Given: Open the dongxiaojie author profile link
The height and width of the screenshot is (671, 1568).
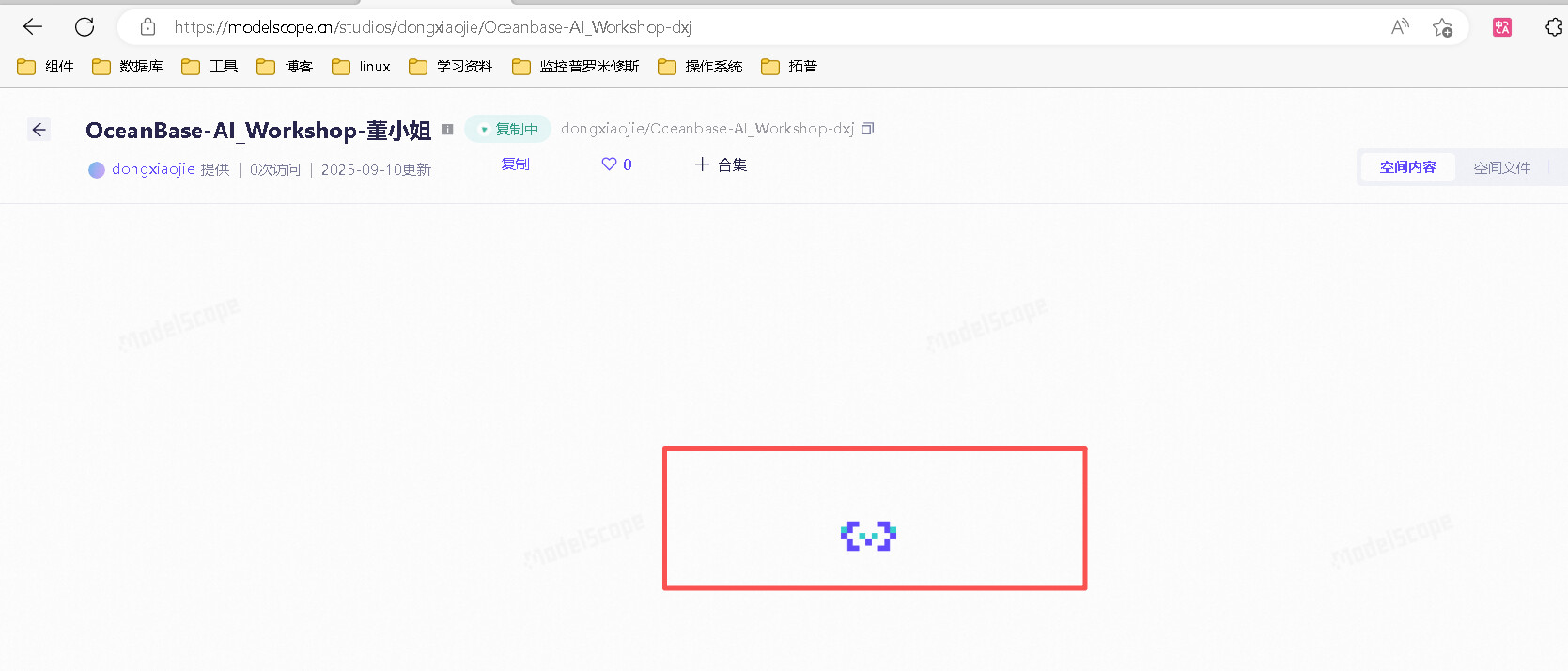Looking at the screenshot, I should pyautogui.click(x=153, y=169).
